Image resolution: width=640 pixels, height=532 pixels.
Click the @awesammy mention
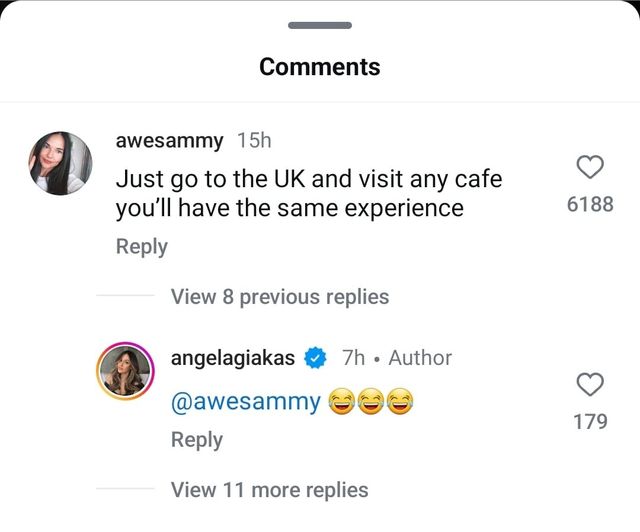coord(246,402)
